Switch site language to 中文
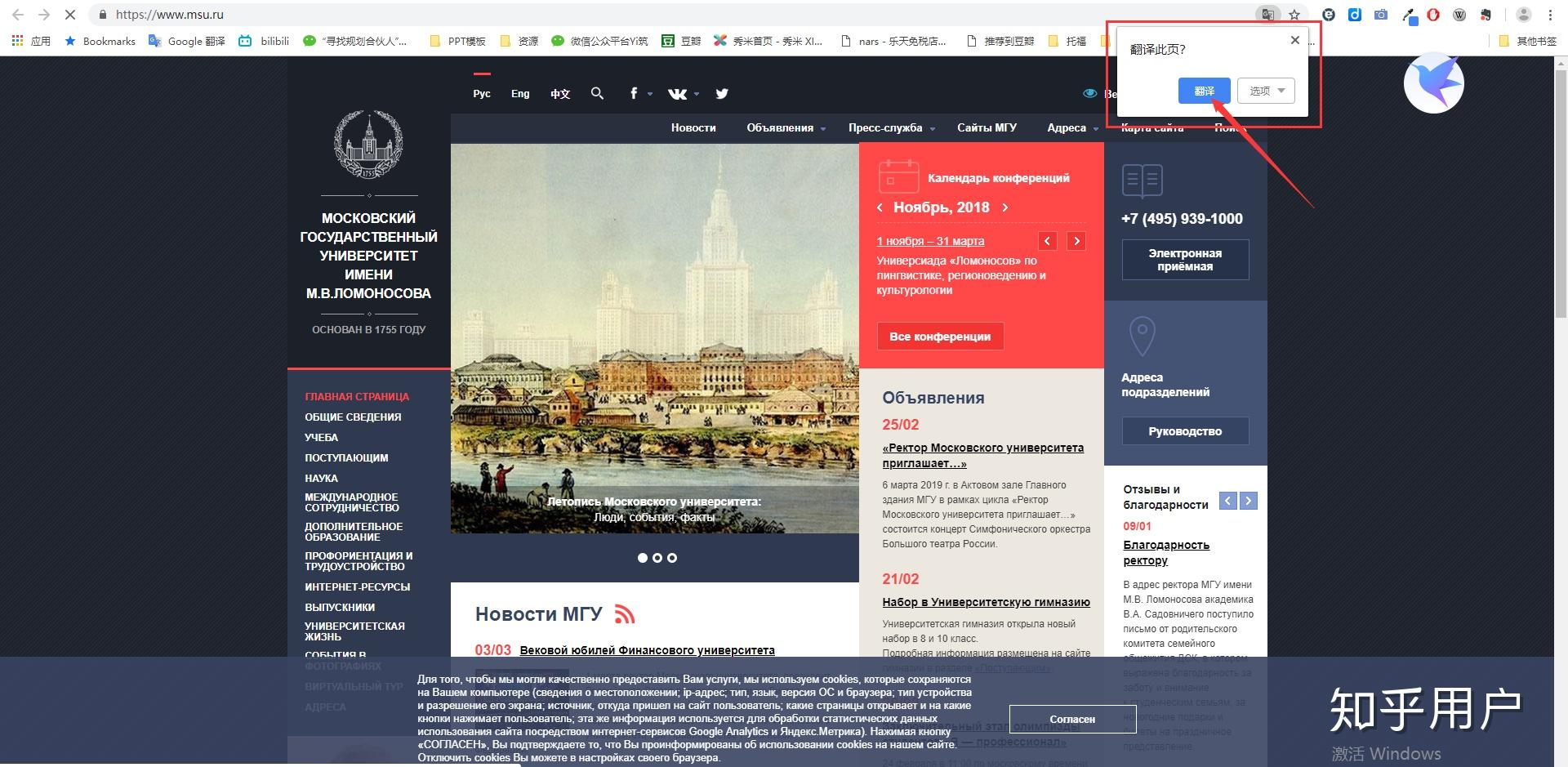1568x767 pixels. (x=560, y=94)
